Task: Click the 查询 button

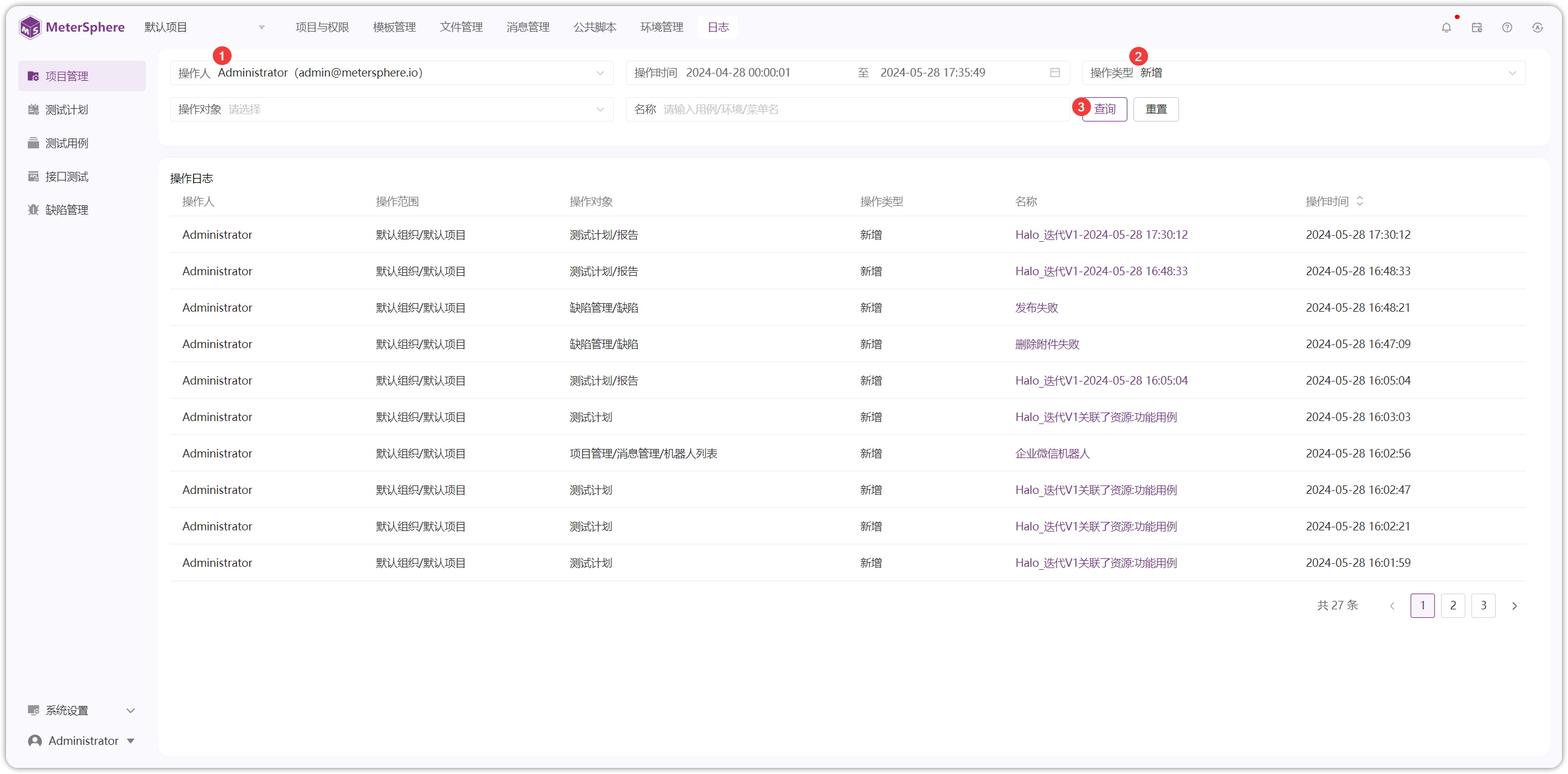Action: pos(1105,109)
